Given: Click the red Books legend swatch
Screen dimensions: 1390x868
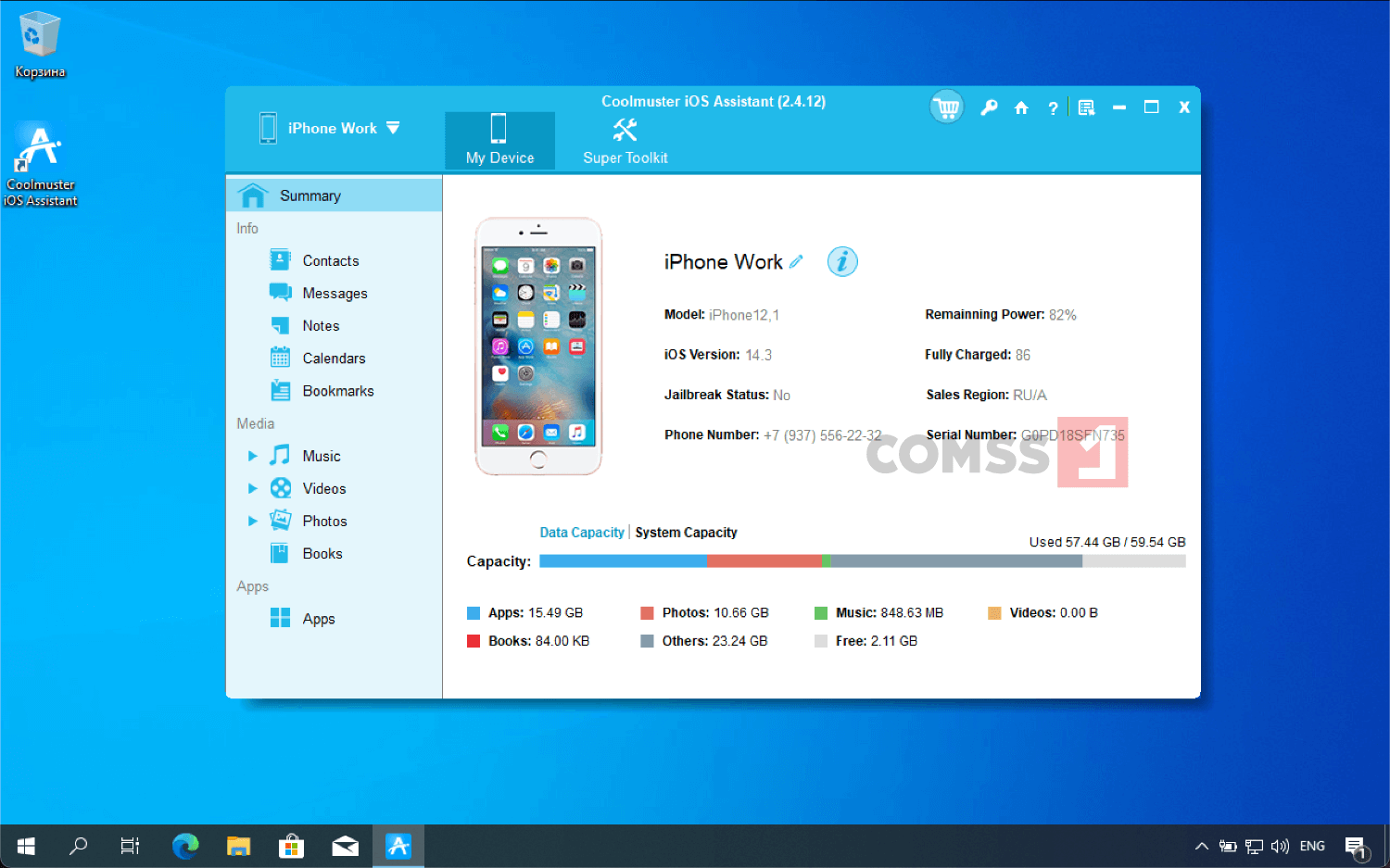Looking at the screenshot, I should coord(474,641).
